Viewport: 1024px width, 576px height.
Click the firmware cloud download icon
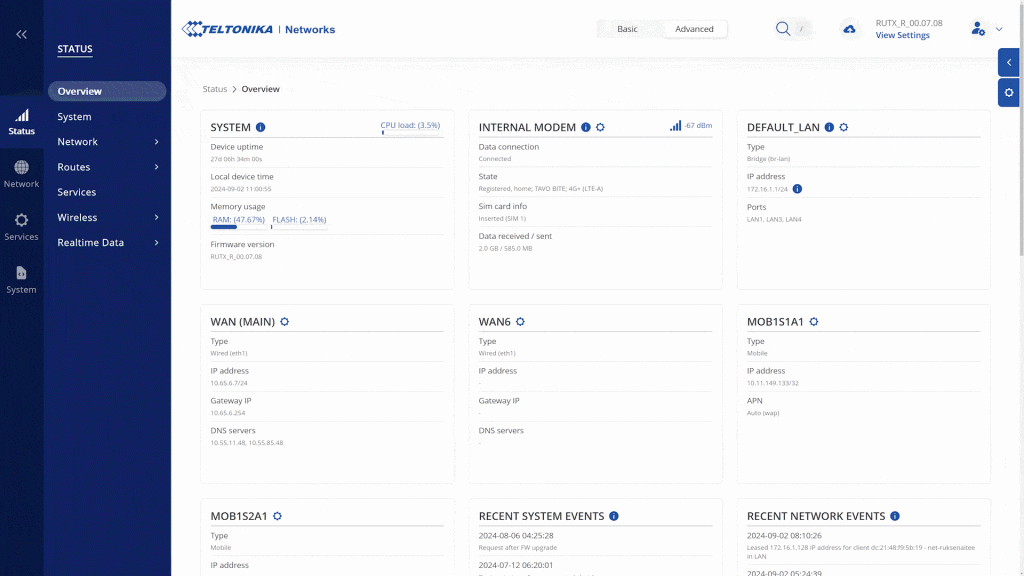point(849,29)
